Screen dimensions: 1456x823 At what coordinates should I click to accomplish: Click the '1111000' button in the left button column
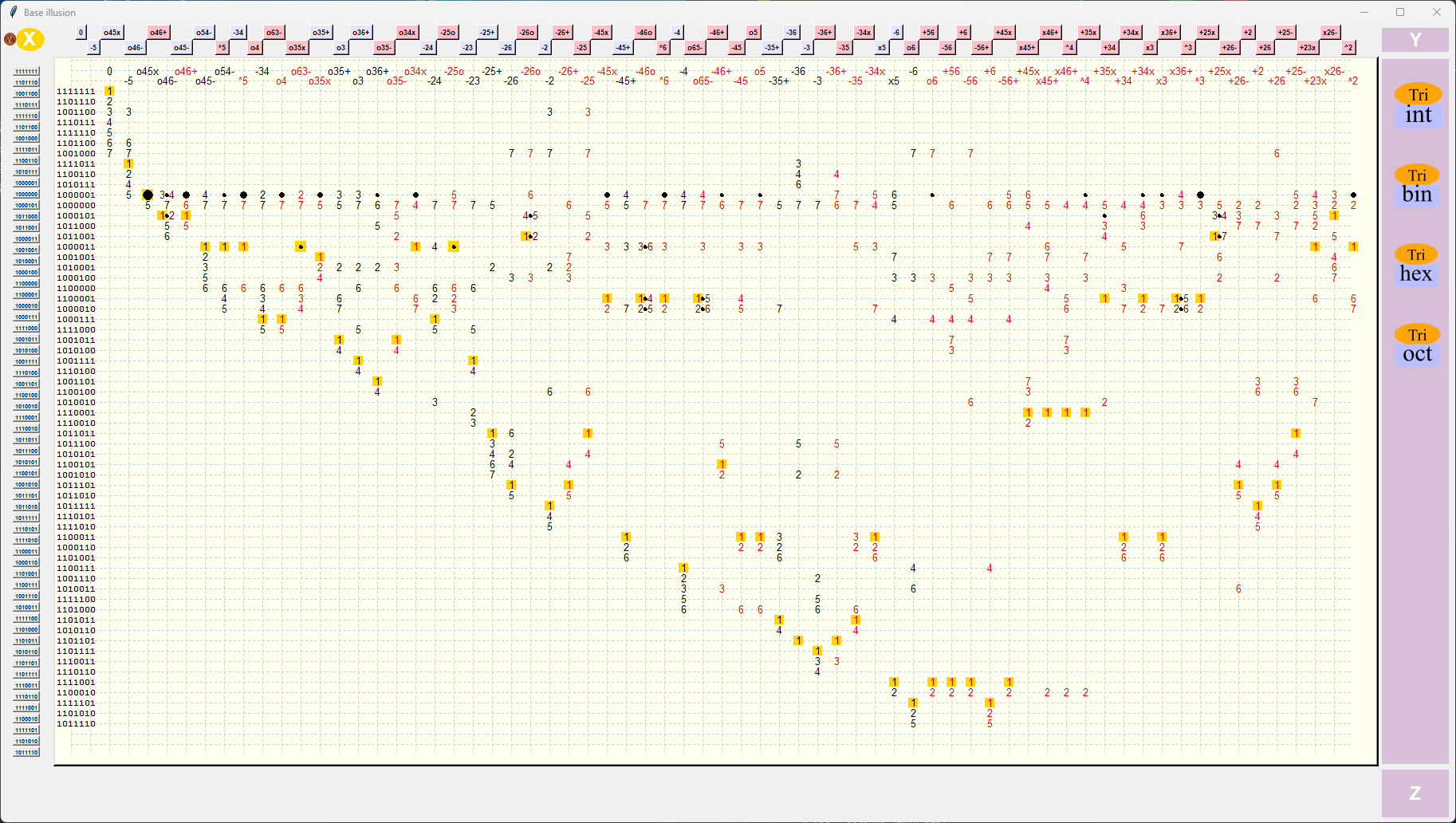[x=26, y=328]
